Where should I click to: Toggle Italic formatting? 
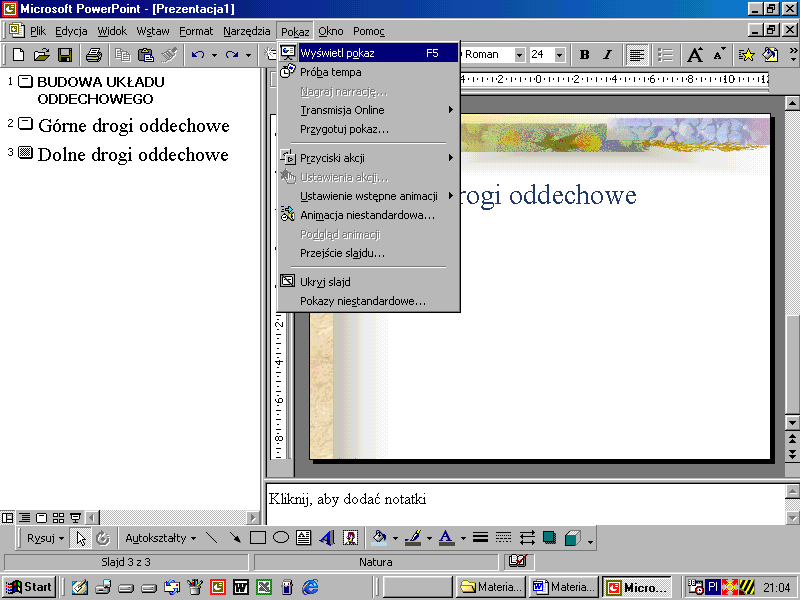pos(608,55)
